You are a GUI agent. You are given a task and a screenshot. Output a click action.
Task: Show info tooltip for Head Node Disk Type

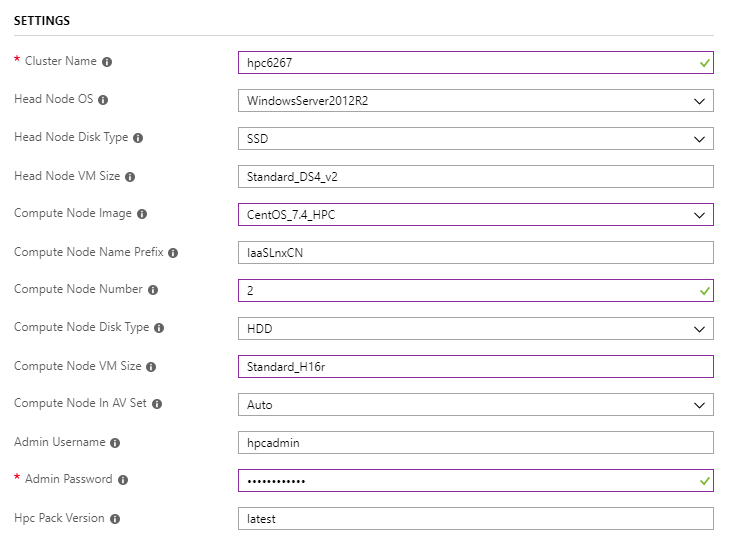[x=138, y=138]
